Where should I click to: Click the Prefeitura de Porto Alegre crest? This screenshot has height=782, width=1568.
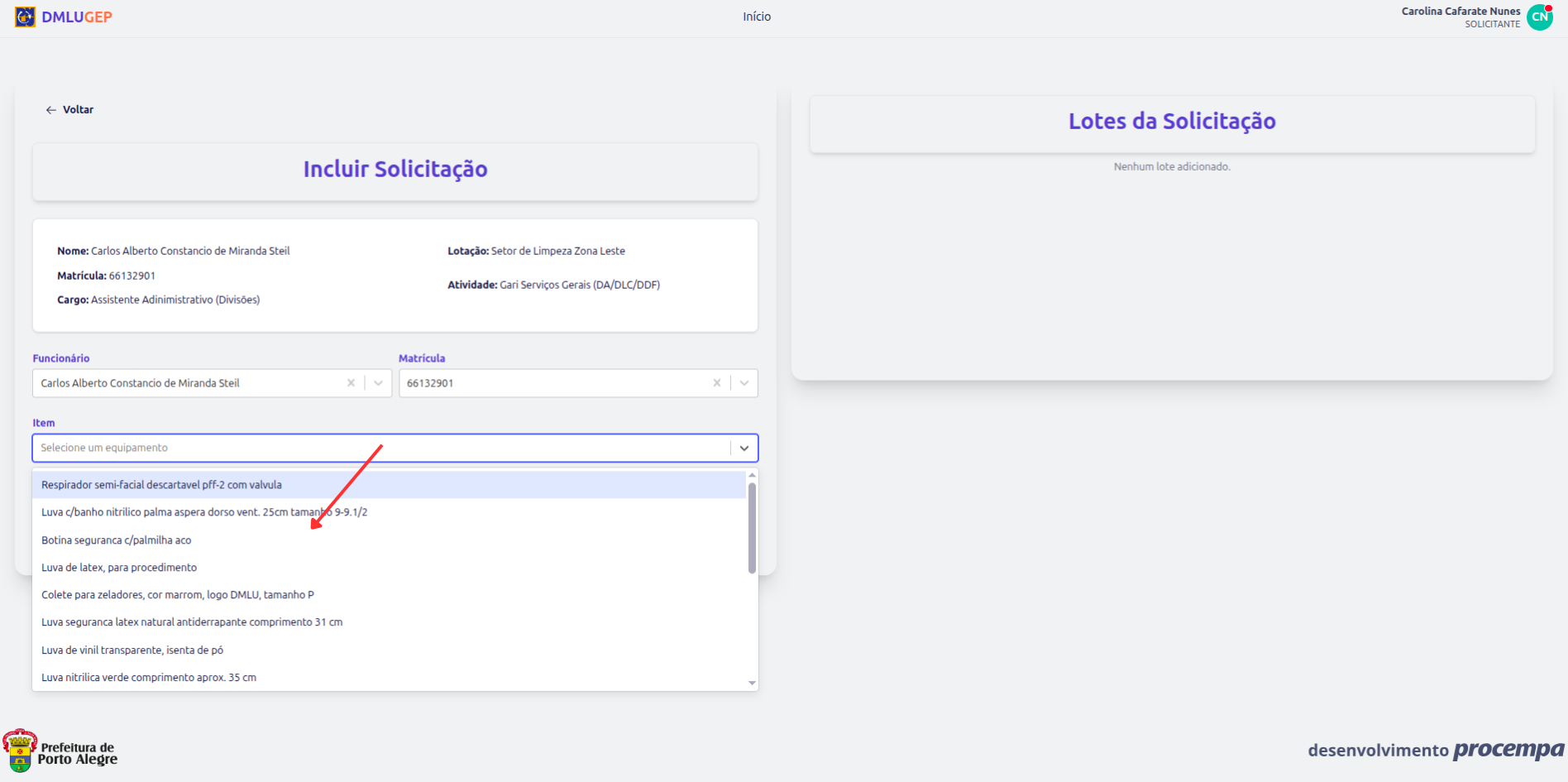pyautogui.click(x=20, y=751)
